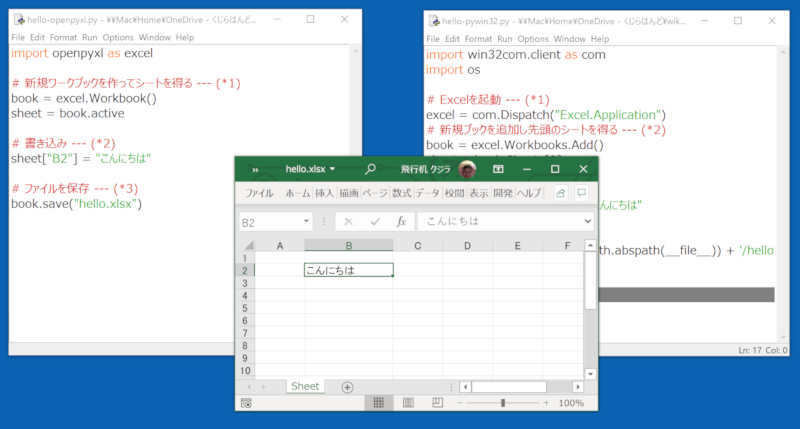800x429 pixels.
Task: Select row 5 header
Action: pos(245,308)
